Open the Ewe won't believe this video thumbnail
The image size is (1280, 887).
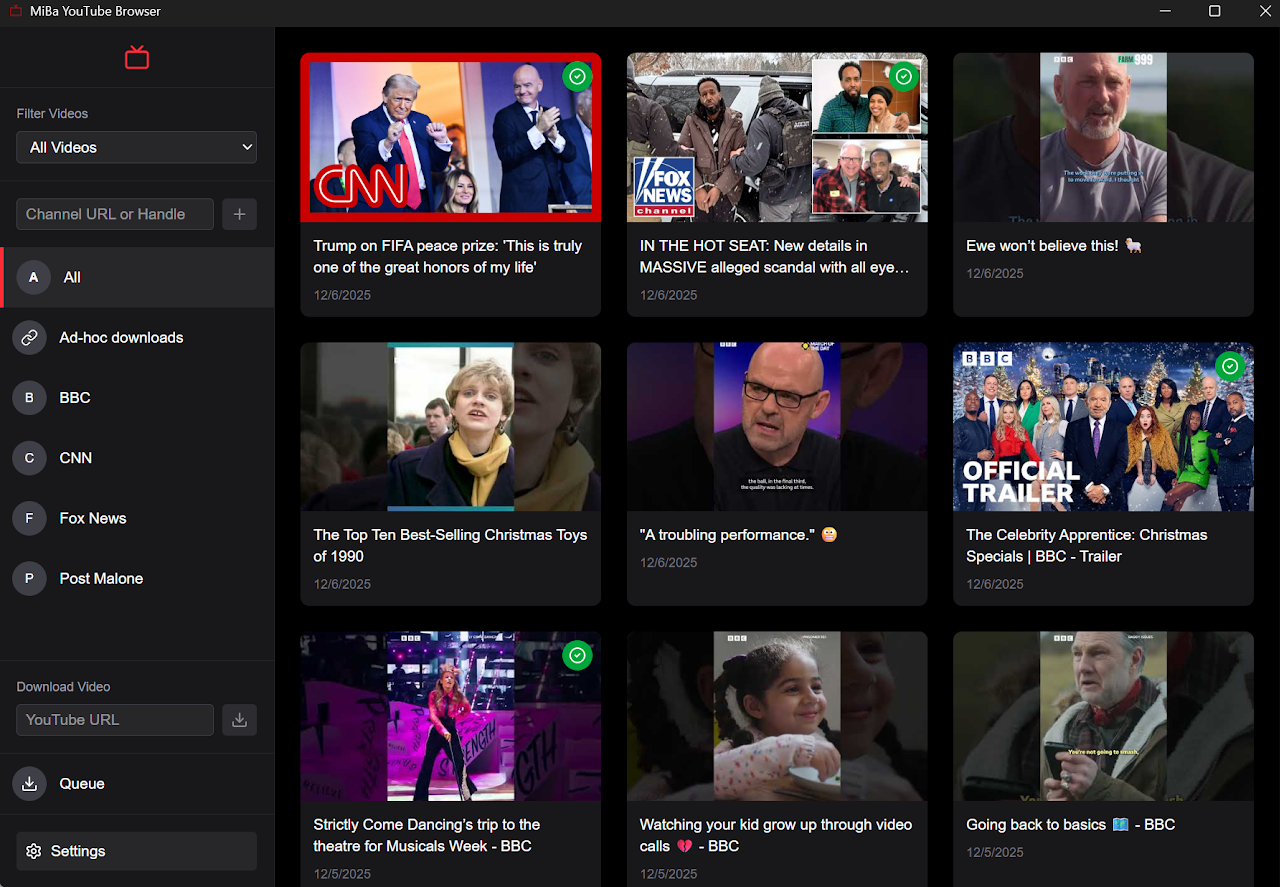pos(1103,137)
